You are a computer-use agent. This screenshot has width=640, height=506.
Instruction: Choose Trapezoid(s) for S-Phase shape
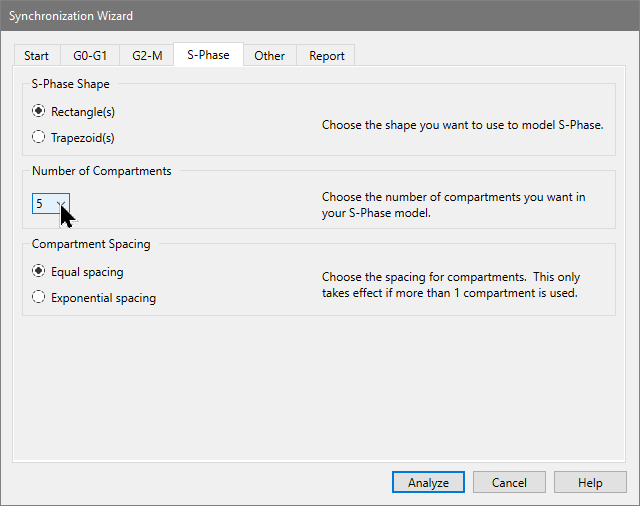coord(73,137)
